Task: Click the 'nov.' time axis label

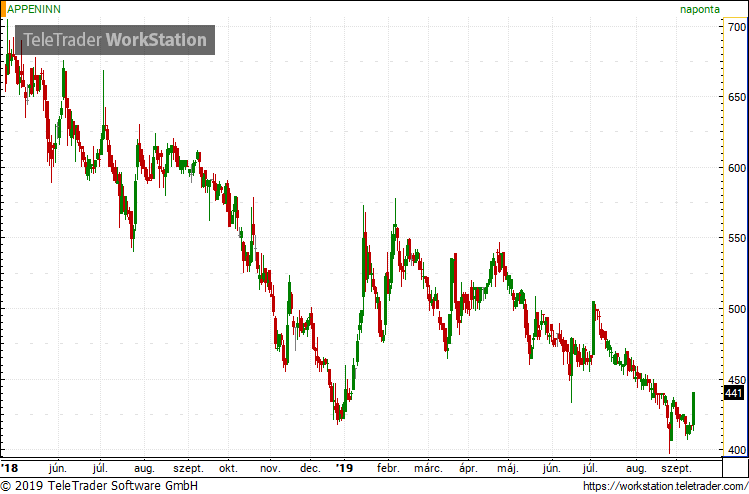Action: point(270,468)
